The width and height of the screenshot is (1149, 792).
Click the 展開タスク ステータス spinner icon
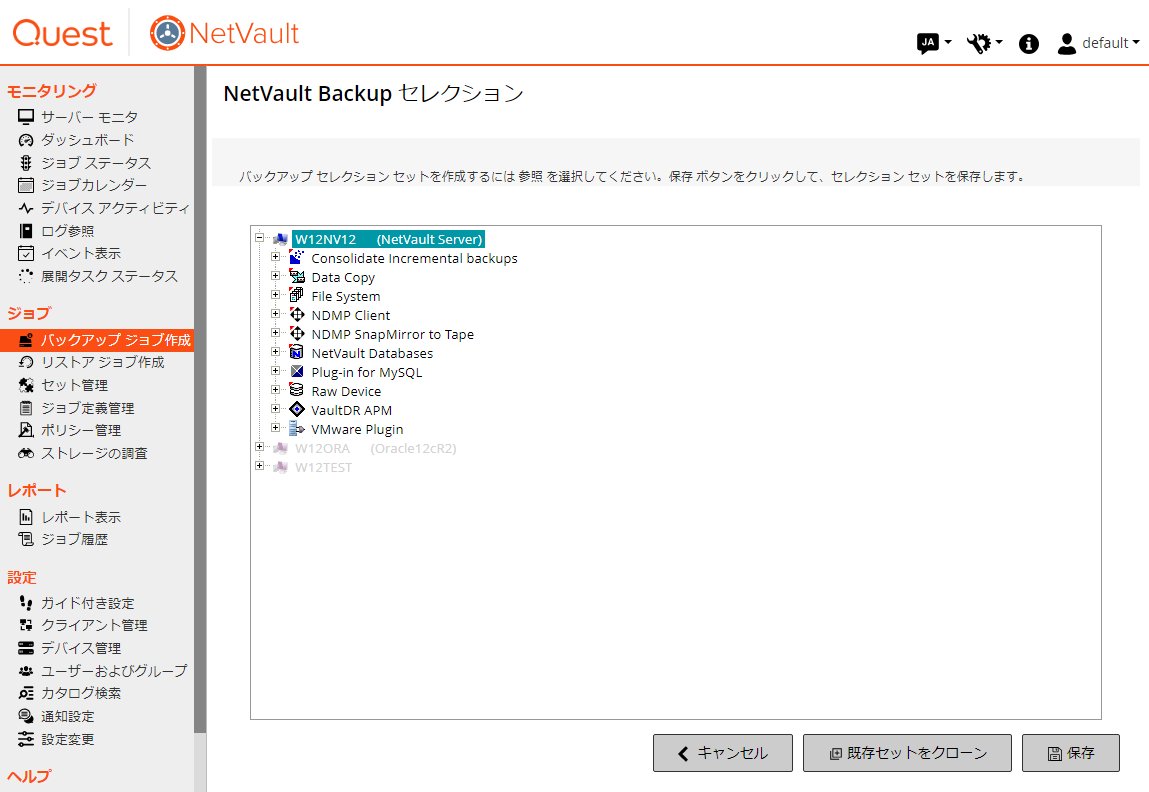26,276
